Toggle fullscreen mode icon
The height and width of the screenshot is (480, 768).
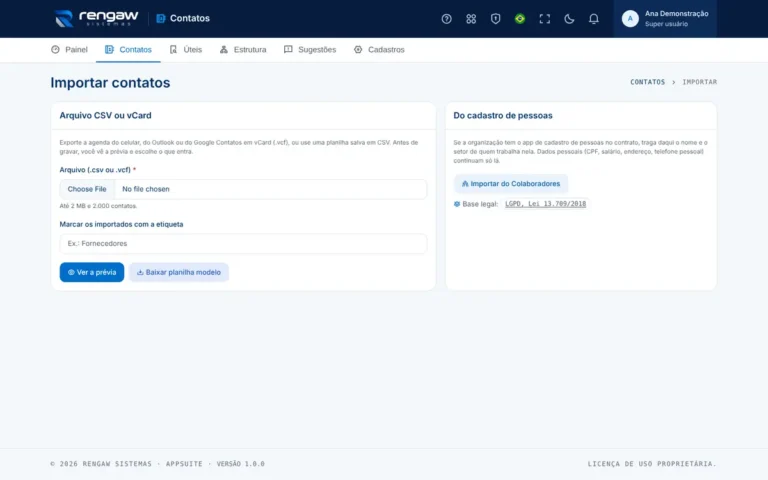coord(544,19)
